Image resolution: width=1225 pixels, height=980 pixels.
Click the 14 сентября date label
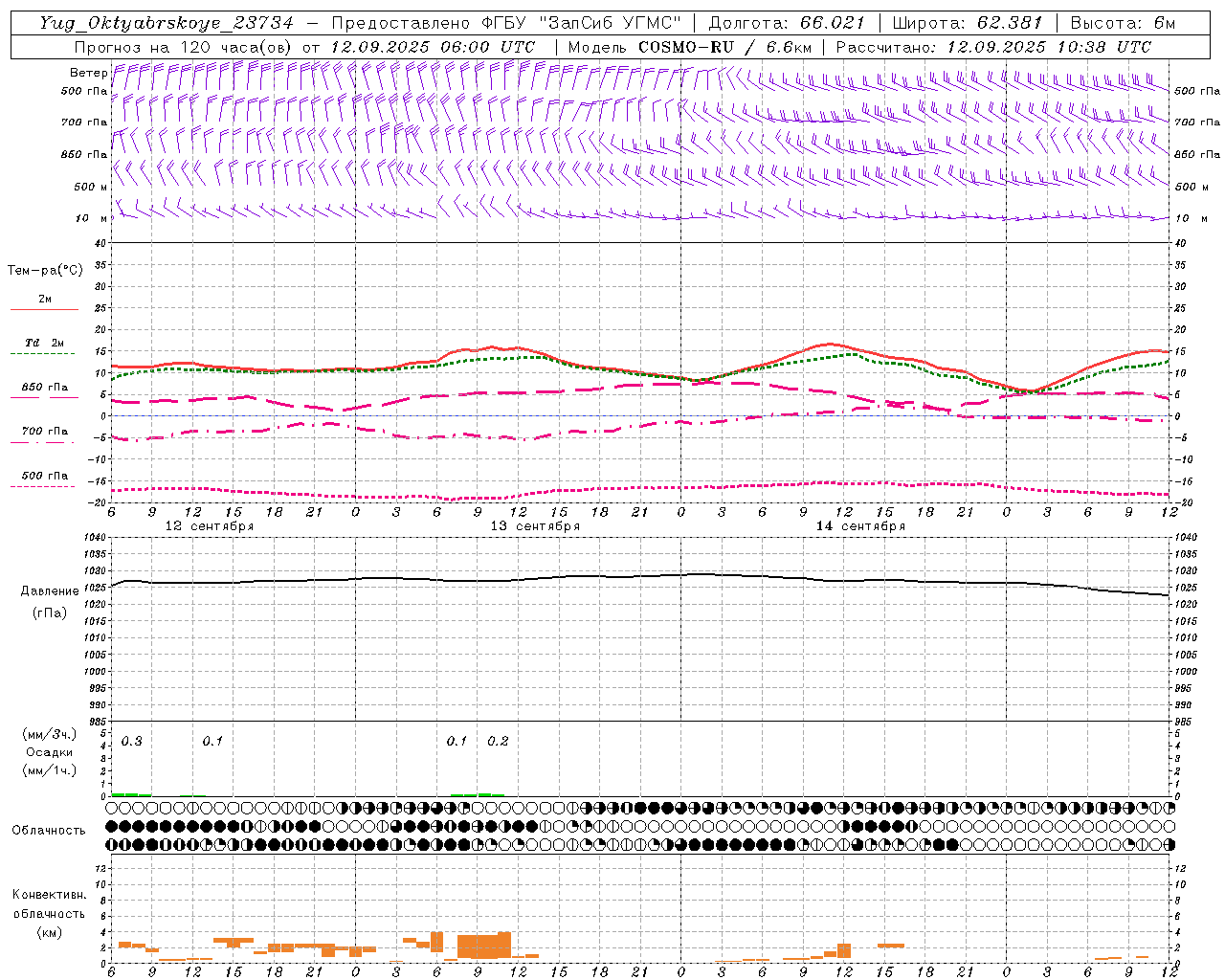tap(860, 526)
